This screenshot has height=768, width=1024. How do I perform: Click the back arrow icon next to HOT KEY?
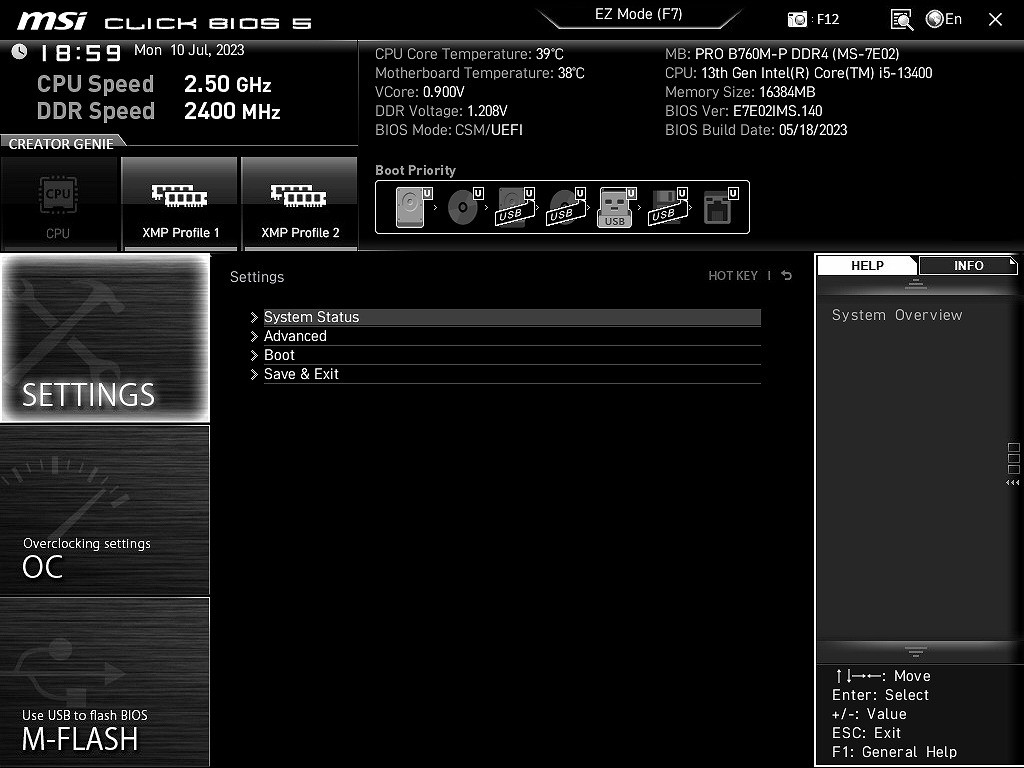click(x=787, y=276)
